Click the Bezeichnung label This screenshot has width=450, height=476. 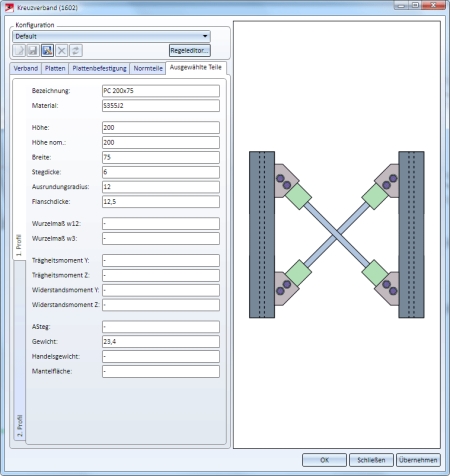point(51,91)
